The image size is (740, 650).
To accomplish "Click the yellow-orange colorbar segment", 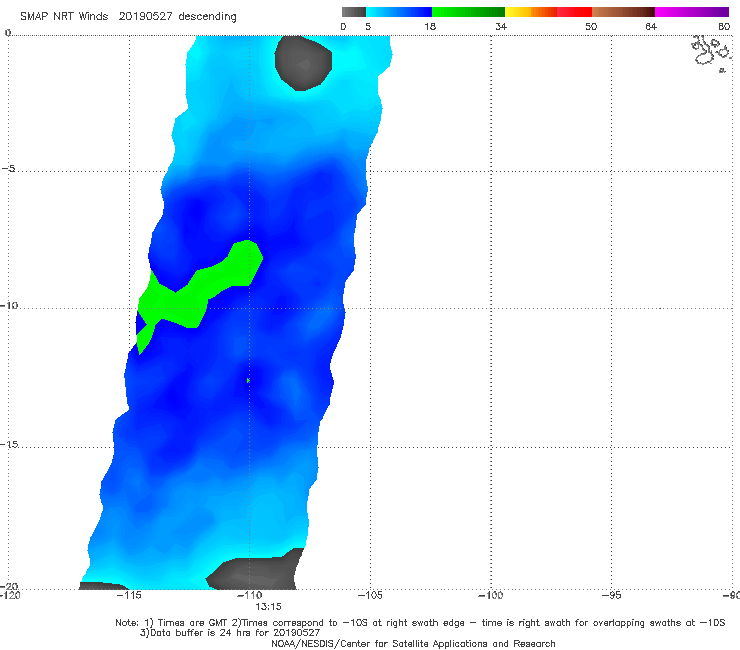I will click(531, 12).
